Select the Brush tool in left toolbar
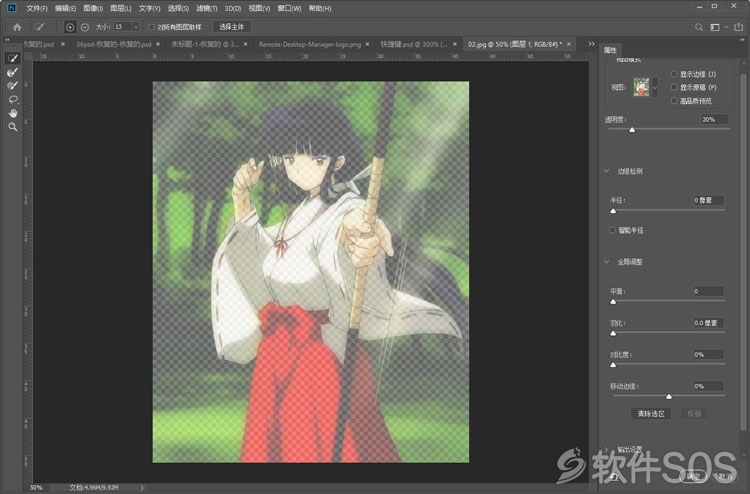 pos(13,86)
